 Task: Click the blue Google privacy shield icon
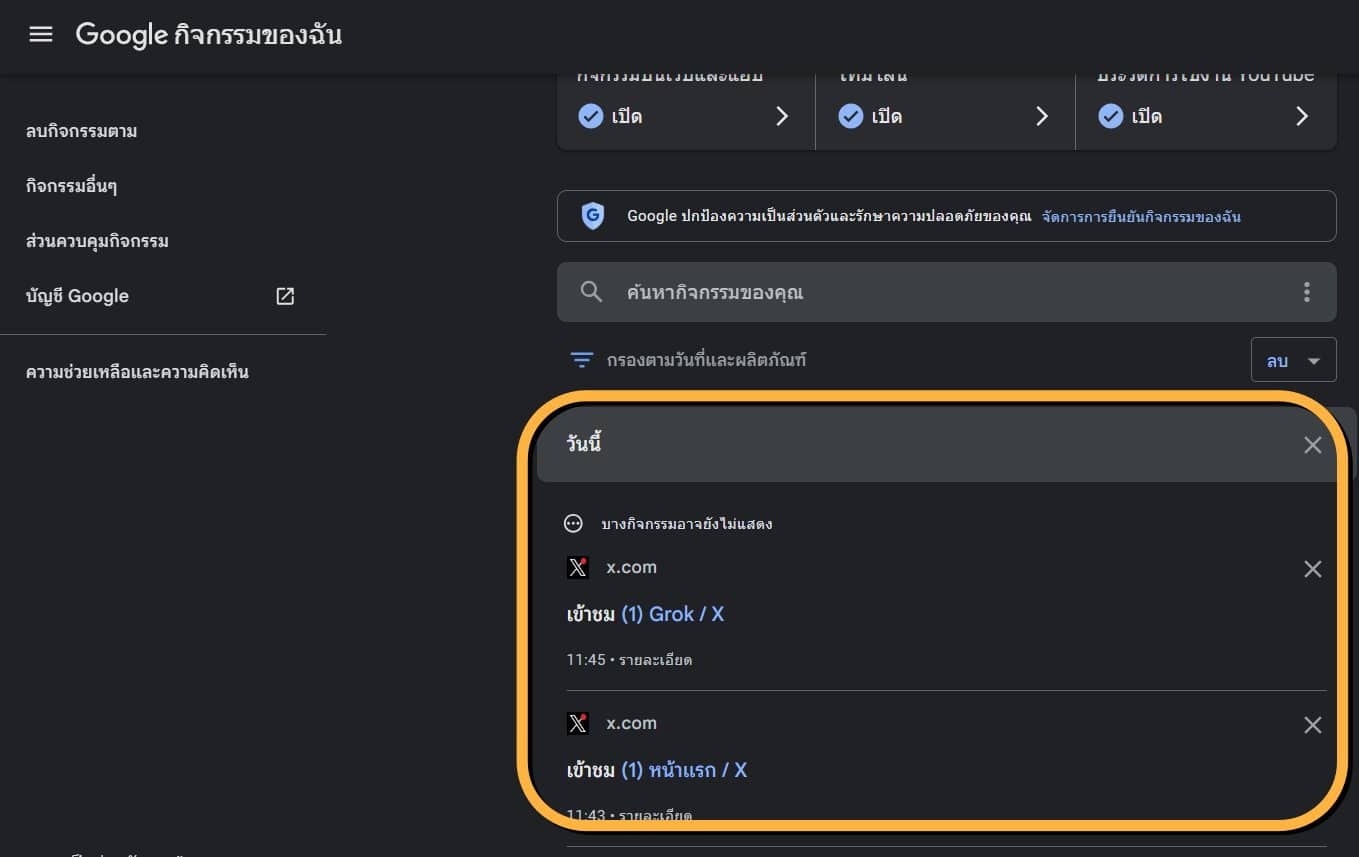tap(593, 216)
